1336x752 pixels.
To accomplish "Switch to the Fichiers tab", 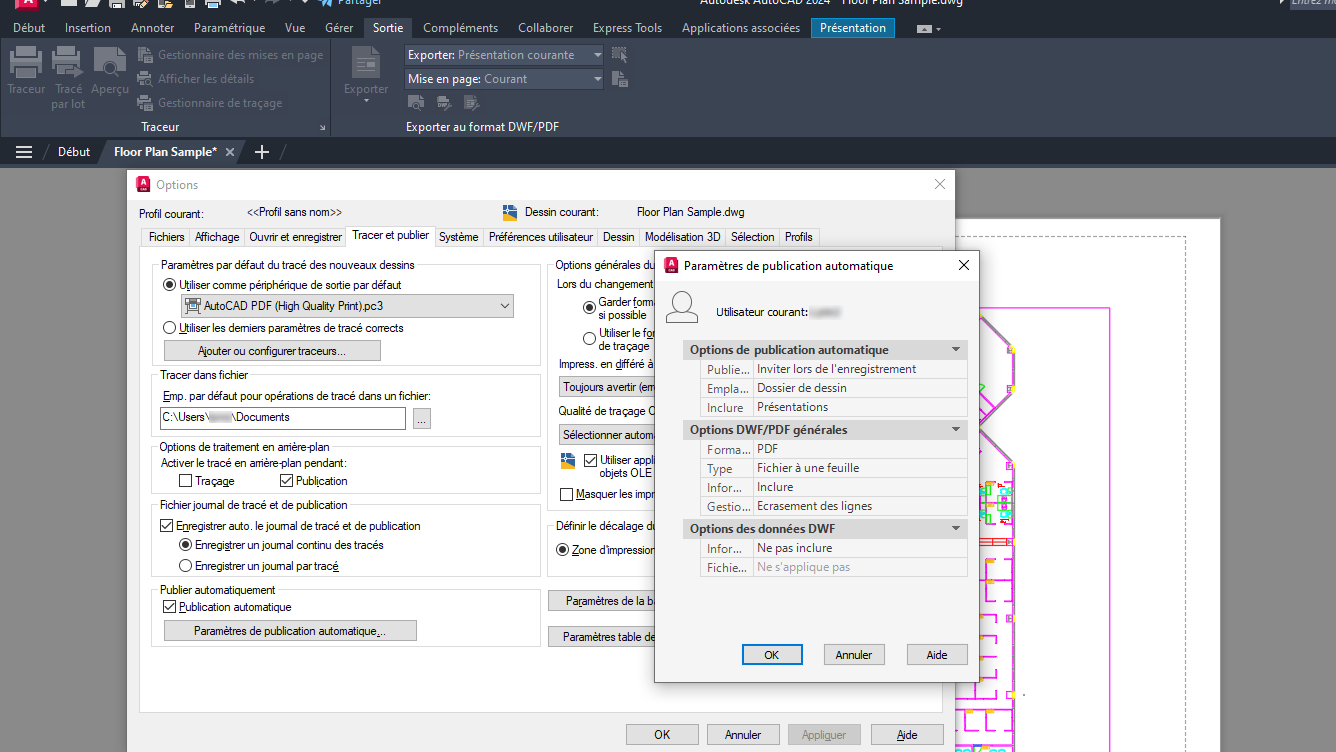I will pos(167,237).
